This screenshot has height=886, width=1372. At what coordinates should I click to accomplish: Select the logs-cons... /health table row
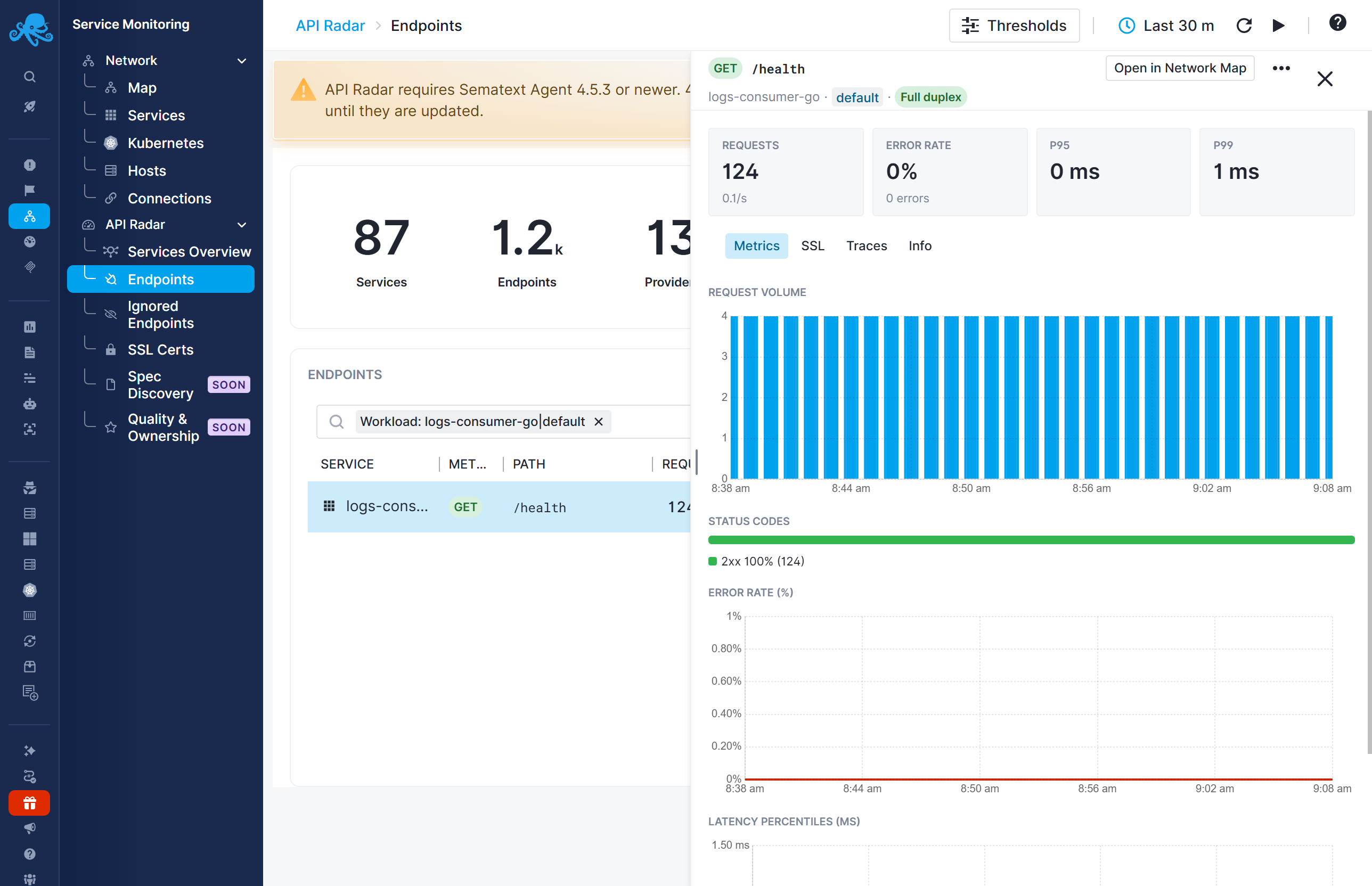500,507
